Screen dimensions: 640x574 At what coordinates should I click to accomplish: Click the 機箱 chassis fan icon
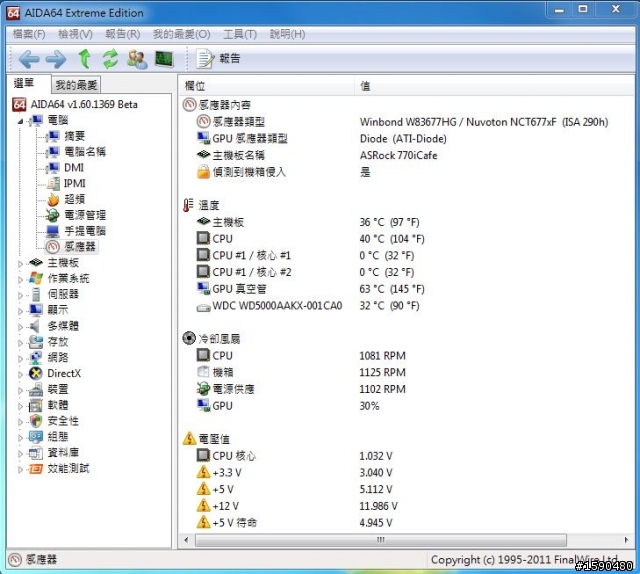point(203,372)
